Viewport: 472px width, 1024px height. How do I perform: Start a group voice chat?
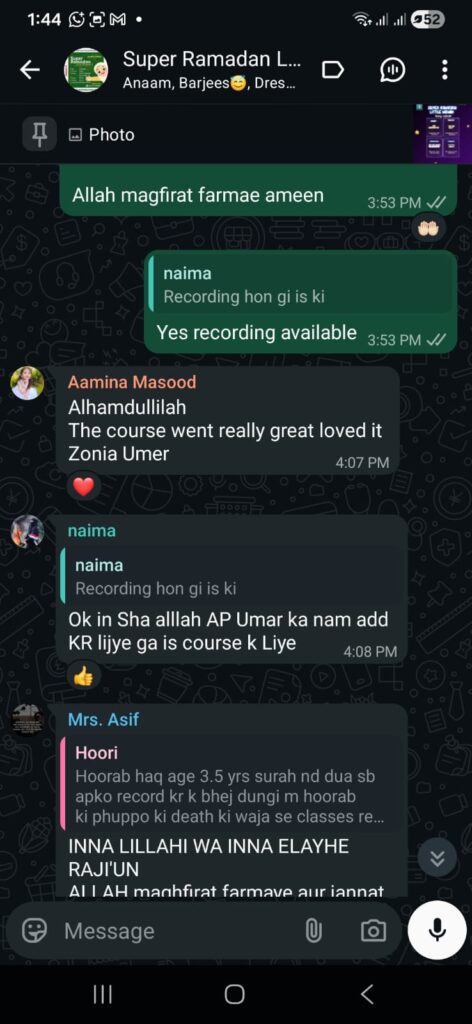[392, 70]
